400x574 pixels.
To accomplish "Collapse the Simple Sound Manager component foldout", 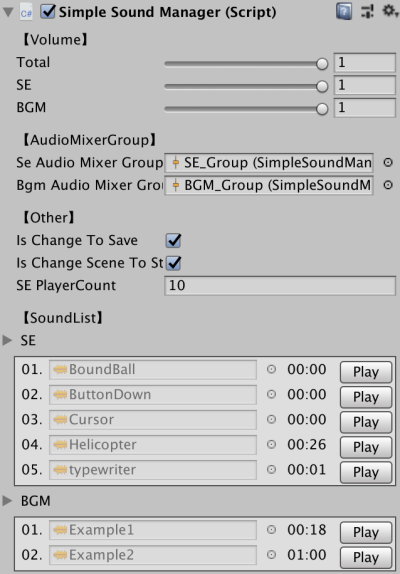I will click(8, 12).
